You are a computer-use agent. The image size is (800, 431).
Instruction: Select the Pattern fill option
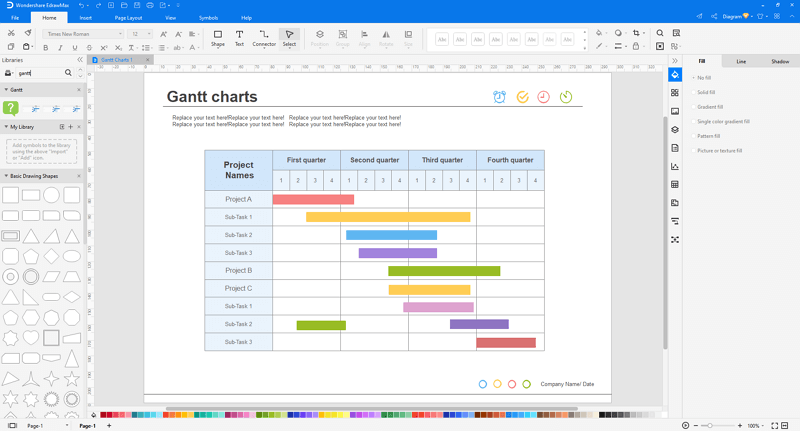coord(708,136)
